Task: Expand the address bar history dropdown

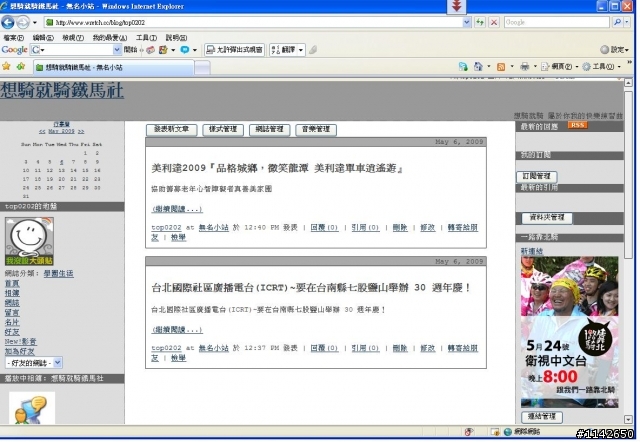Action: coord(467,22)
